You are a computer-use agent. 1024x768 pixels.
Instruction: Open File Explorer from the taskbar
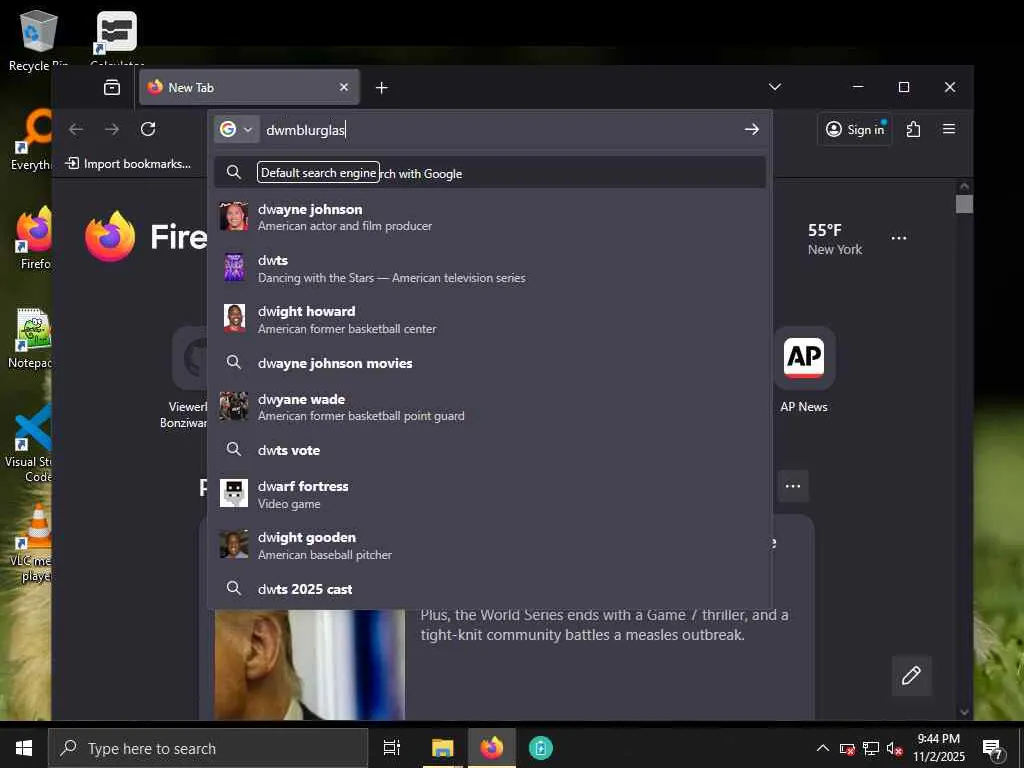point(442,748)
